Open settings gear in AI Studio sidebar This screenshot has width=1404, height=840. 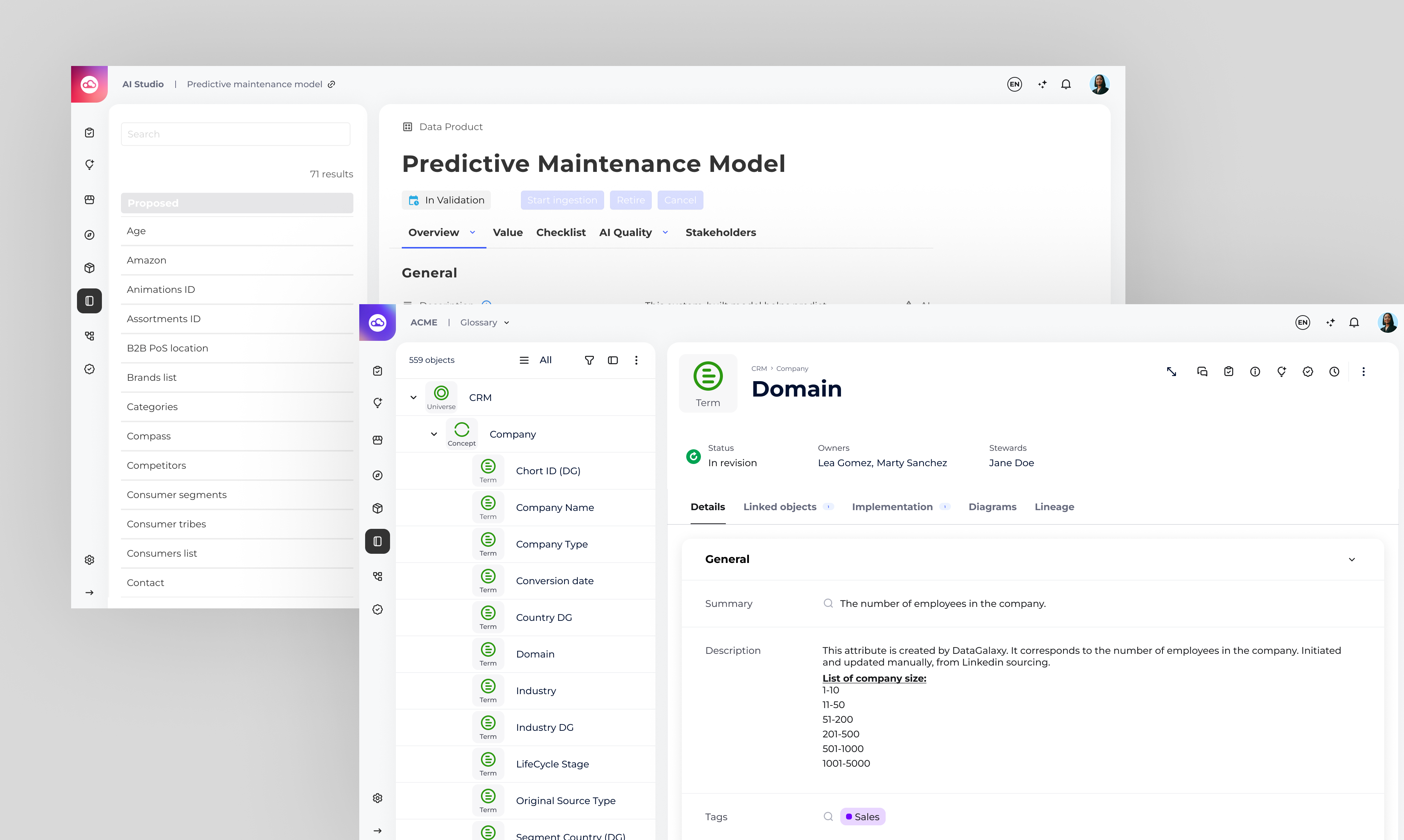point(89,560)
